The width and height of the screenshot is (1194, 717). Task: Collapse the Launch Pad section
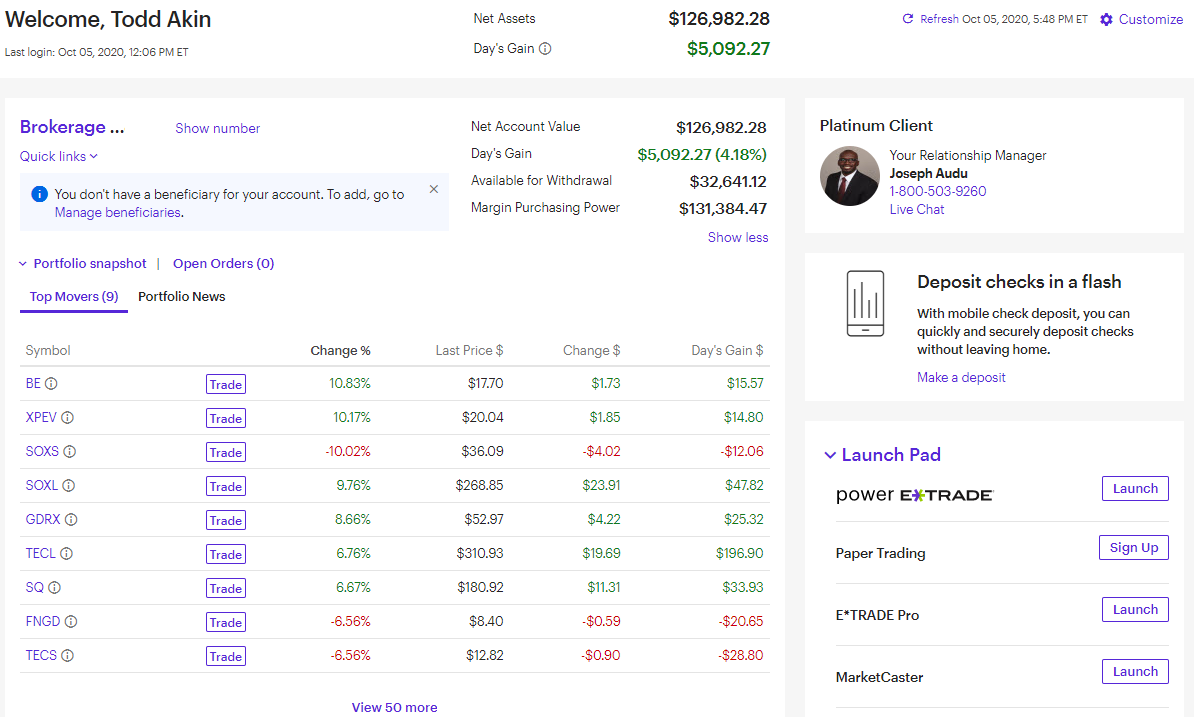[830, 454]
